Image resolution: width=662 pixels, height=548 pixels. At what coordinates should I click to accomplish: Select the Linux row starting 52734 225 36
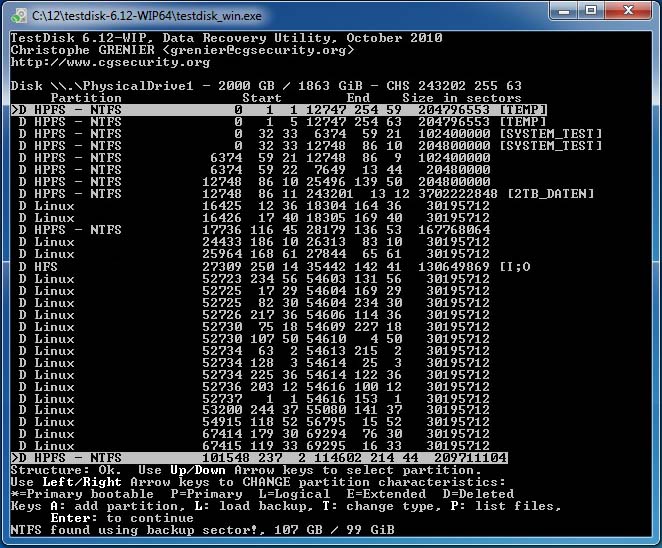point(254,375)
